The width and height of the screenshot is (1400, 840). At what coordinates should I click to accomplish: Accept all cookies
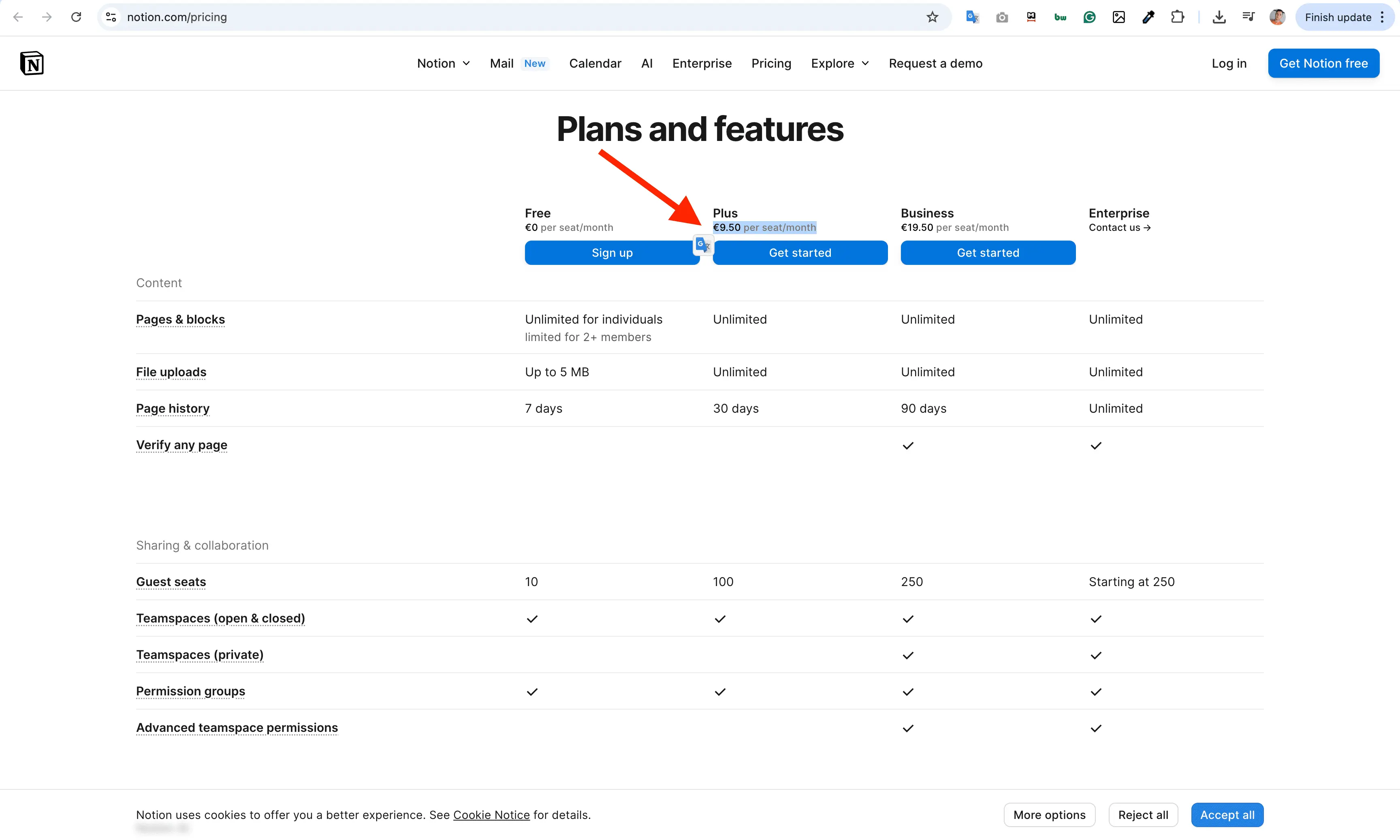[x=1227, y=814]
